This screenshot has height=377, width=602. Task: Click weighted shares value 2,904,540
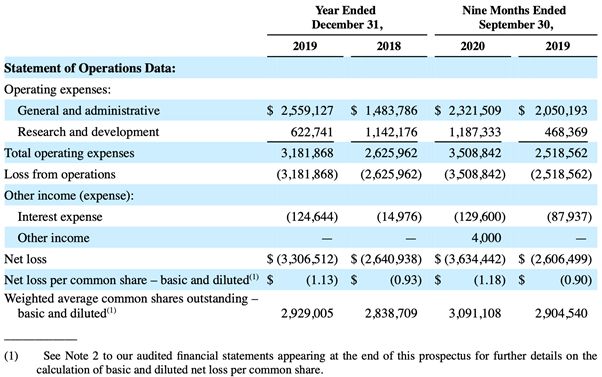(x=561, y=313)
